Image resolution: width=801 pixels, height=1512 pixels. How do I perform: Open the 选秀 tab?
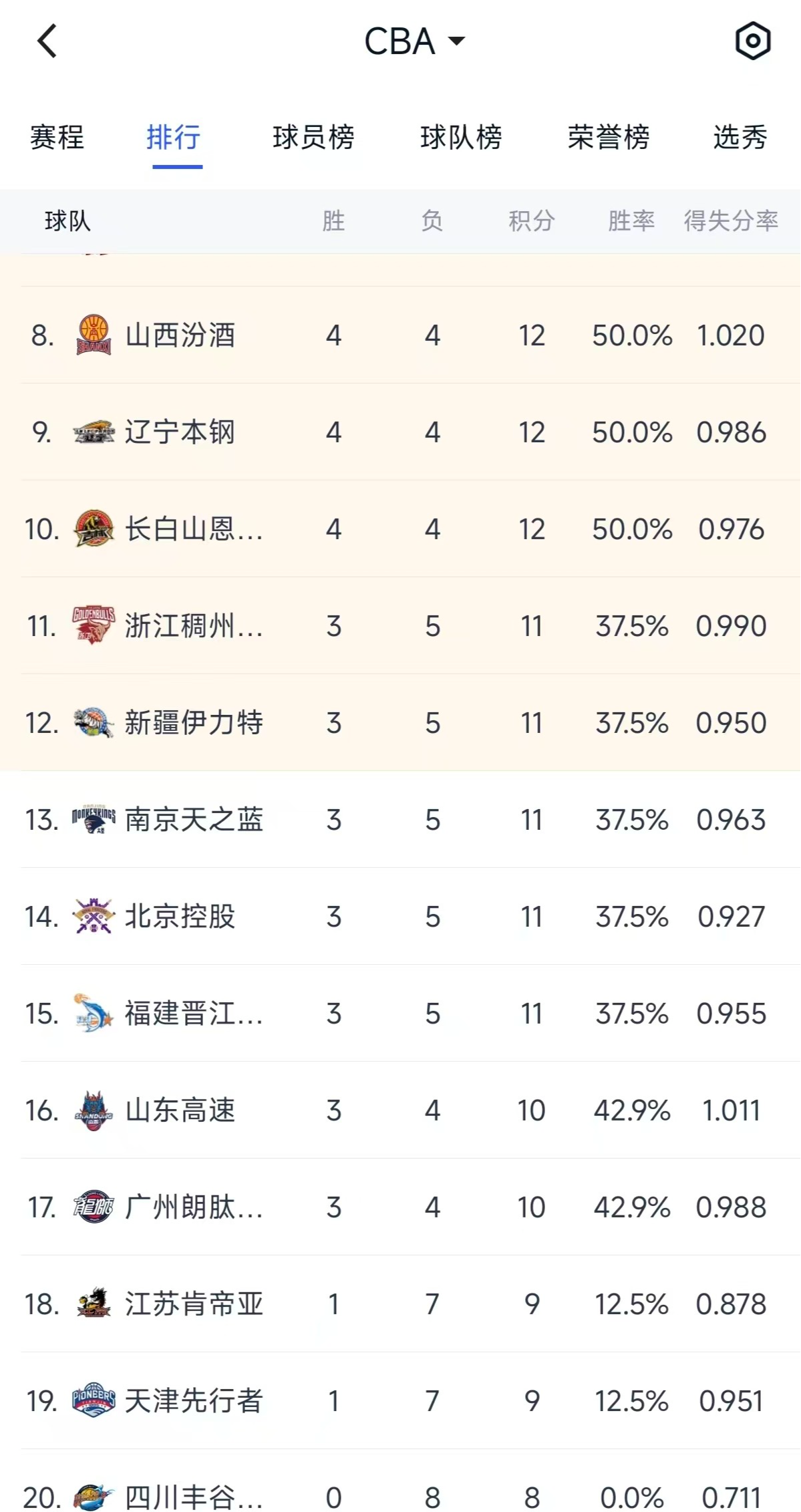click(740, 138)
